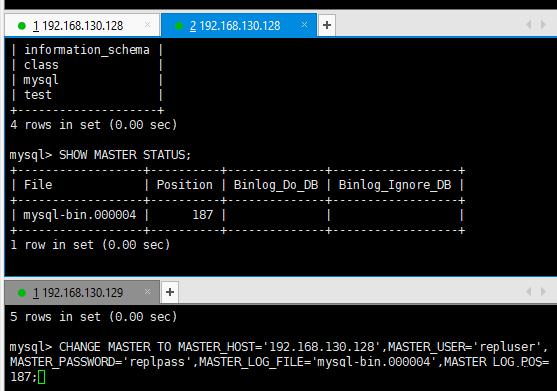Close the 192.168.130.129 tab
Screen dimensions: 557x391
pos(147,292)
